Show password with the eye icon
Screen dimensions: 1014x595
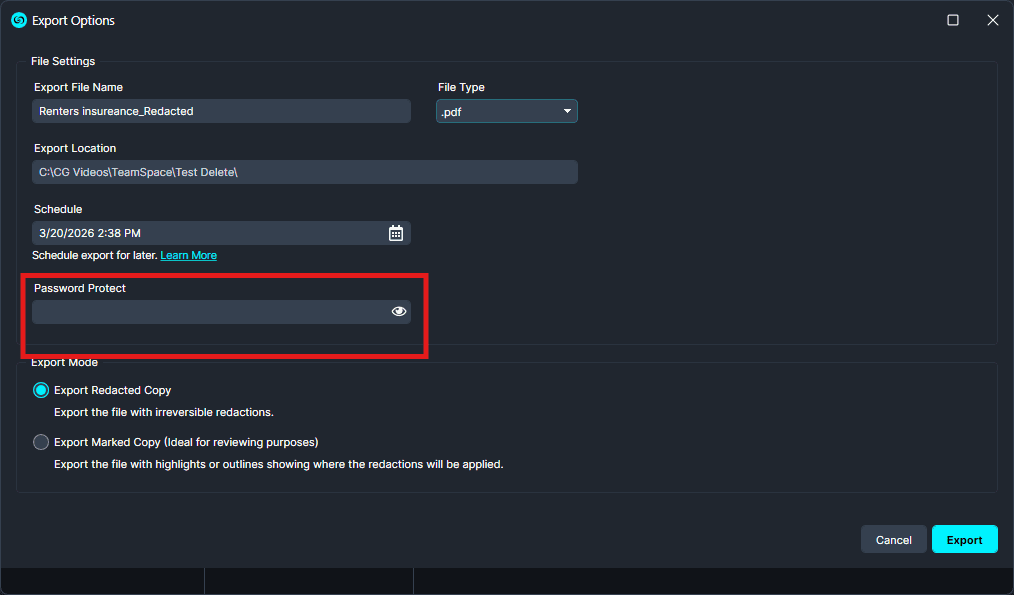[399, 312]
